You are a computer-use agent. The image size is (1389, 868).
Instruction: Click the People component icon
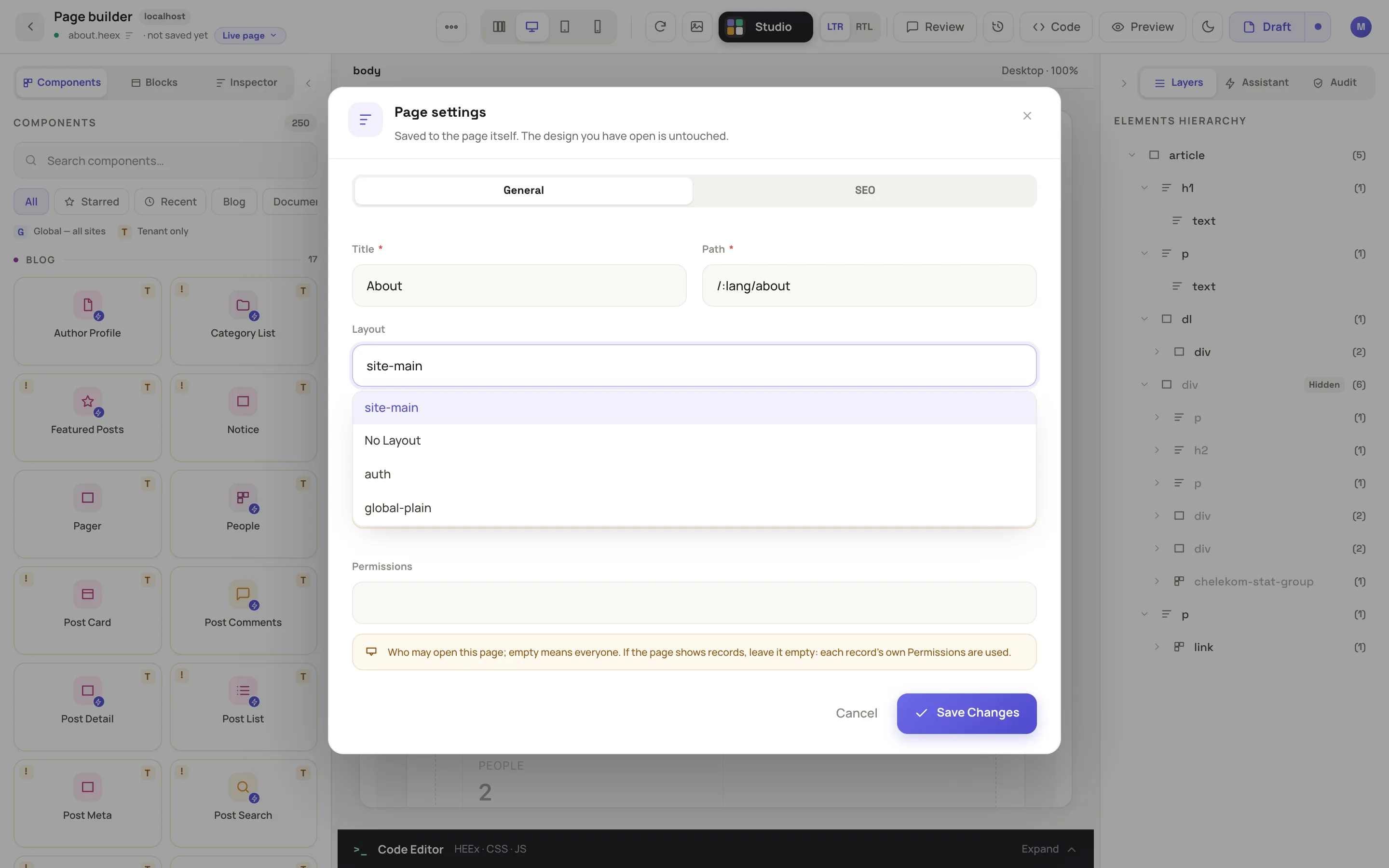point(243,498)
